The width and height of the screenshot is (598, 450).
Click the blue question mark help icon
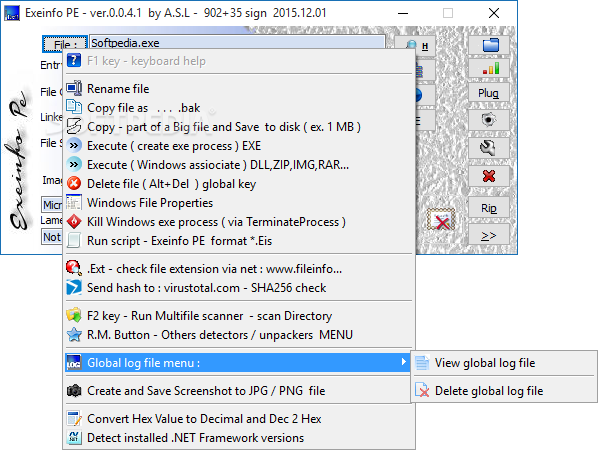(x=74, y=60)
